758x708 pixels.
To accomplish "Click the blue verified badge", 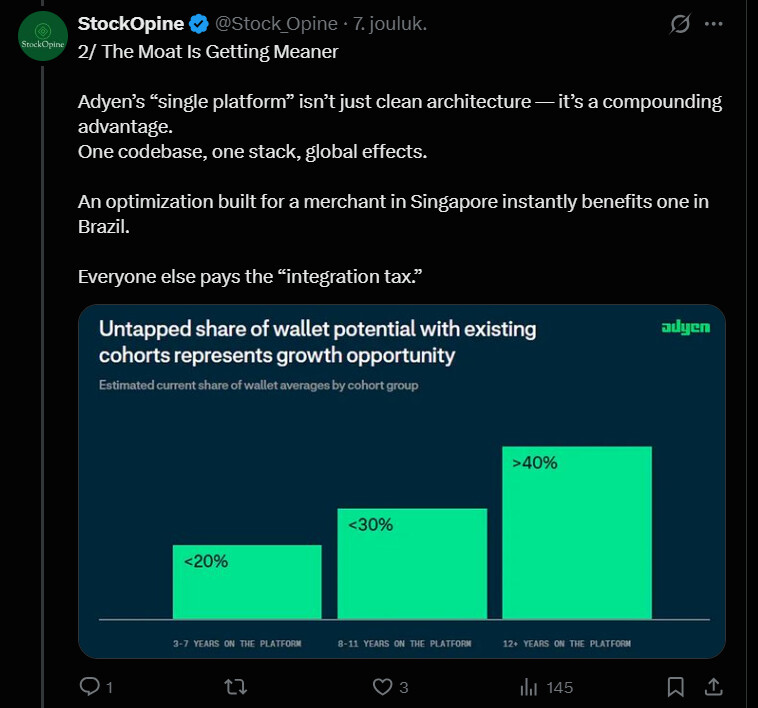I will coord(199,24).
